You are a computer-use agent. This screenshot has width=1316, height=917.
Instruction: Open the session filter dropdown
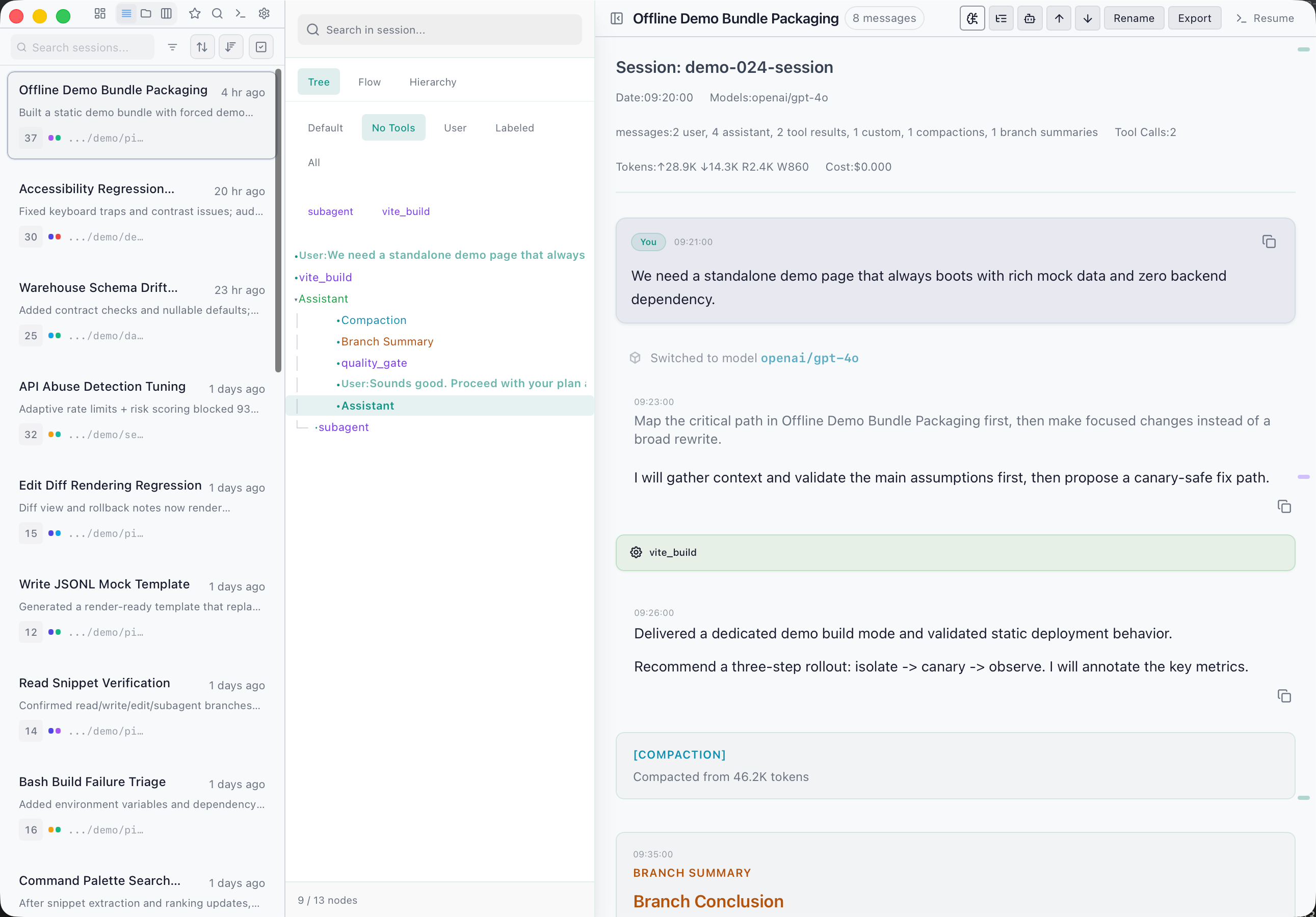point(172,47)
